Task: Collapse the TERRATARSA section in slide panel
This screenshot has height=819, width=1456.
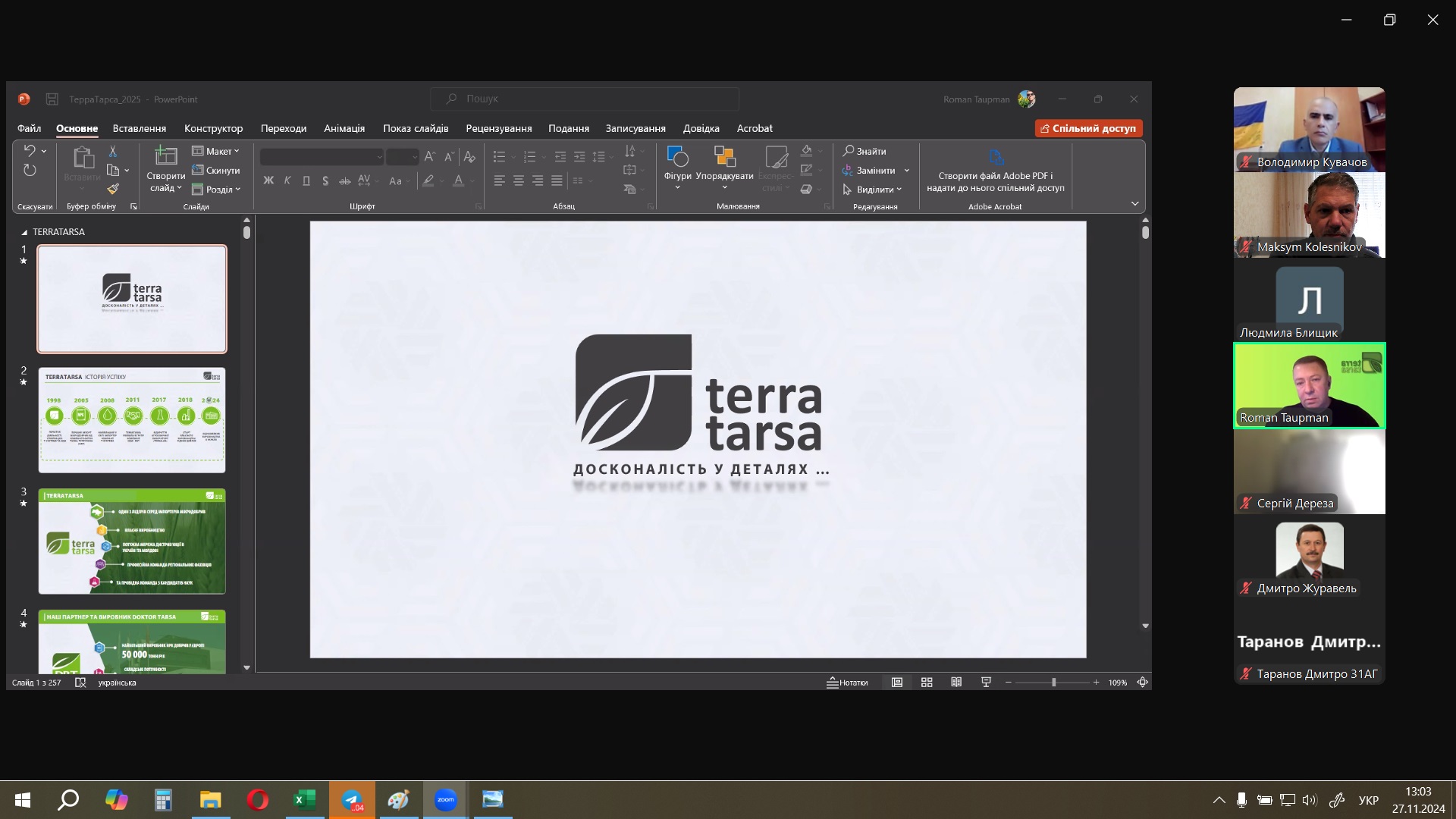Action: click(24, 232)
